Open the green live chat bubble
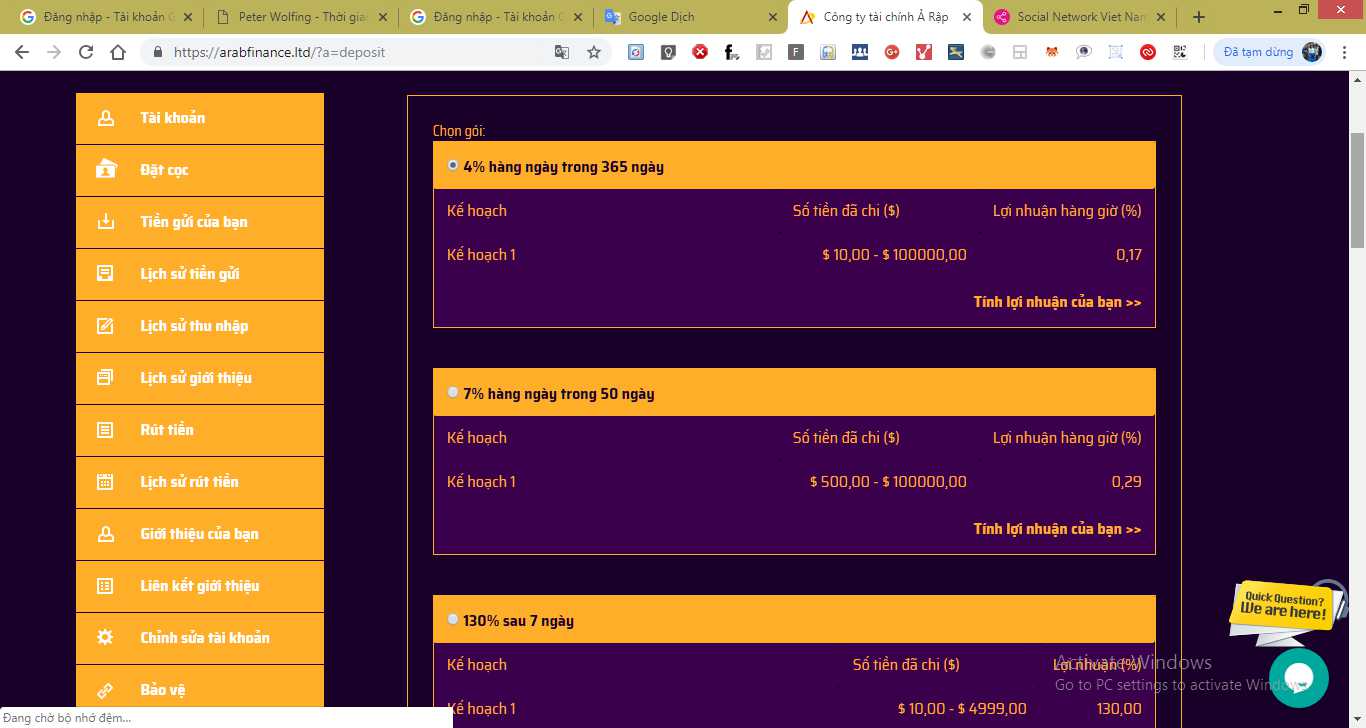1366x728 pixels. click(1299, 679)
